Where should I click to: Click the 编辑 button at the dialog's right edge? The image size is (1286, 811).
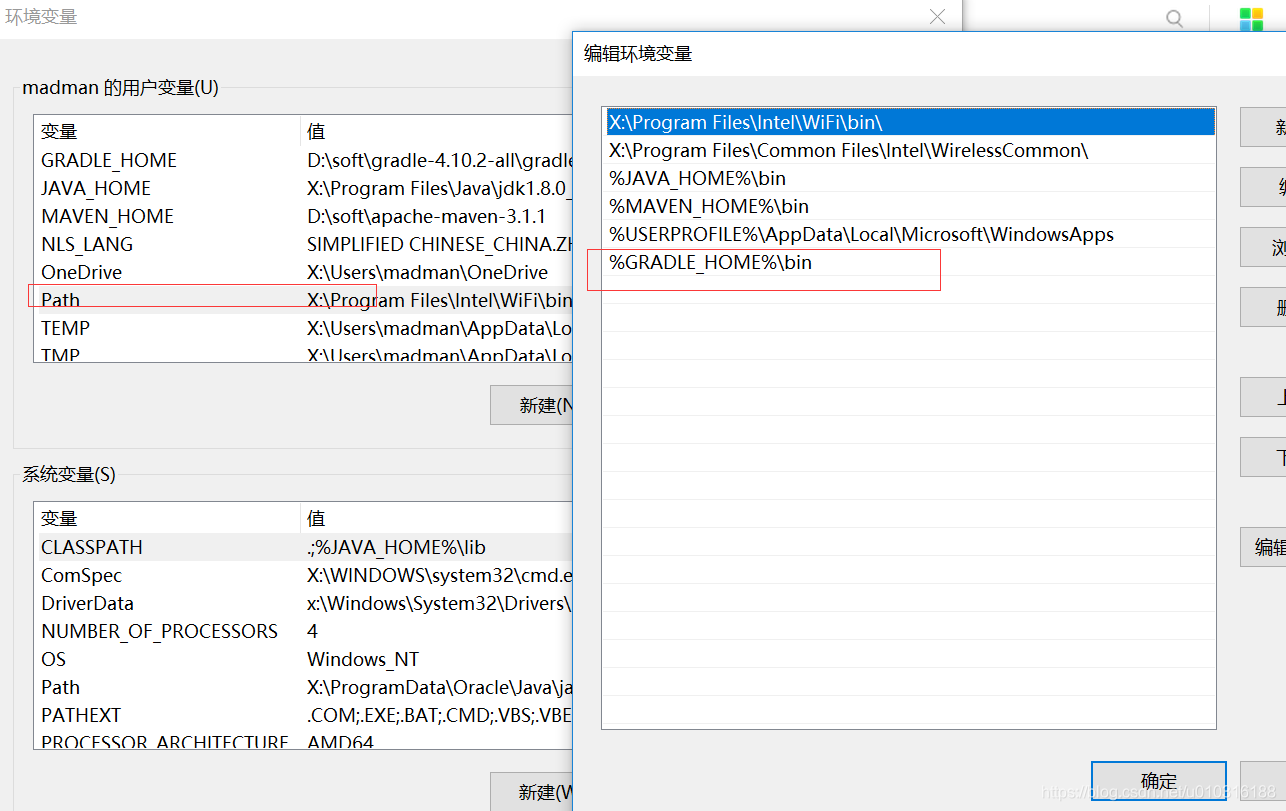(x=1263, y=547)
